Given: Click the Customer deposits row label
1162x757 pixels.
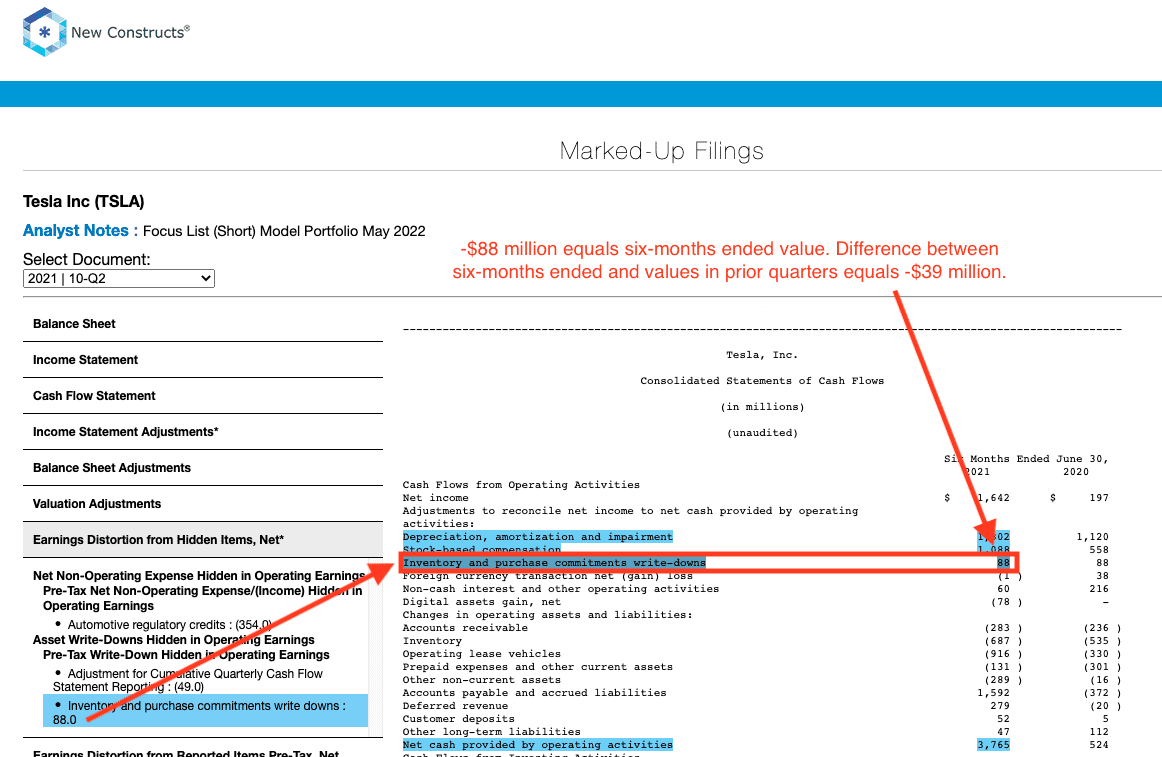Looking at the screenshot, I should tap(459, 718).
